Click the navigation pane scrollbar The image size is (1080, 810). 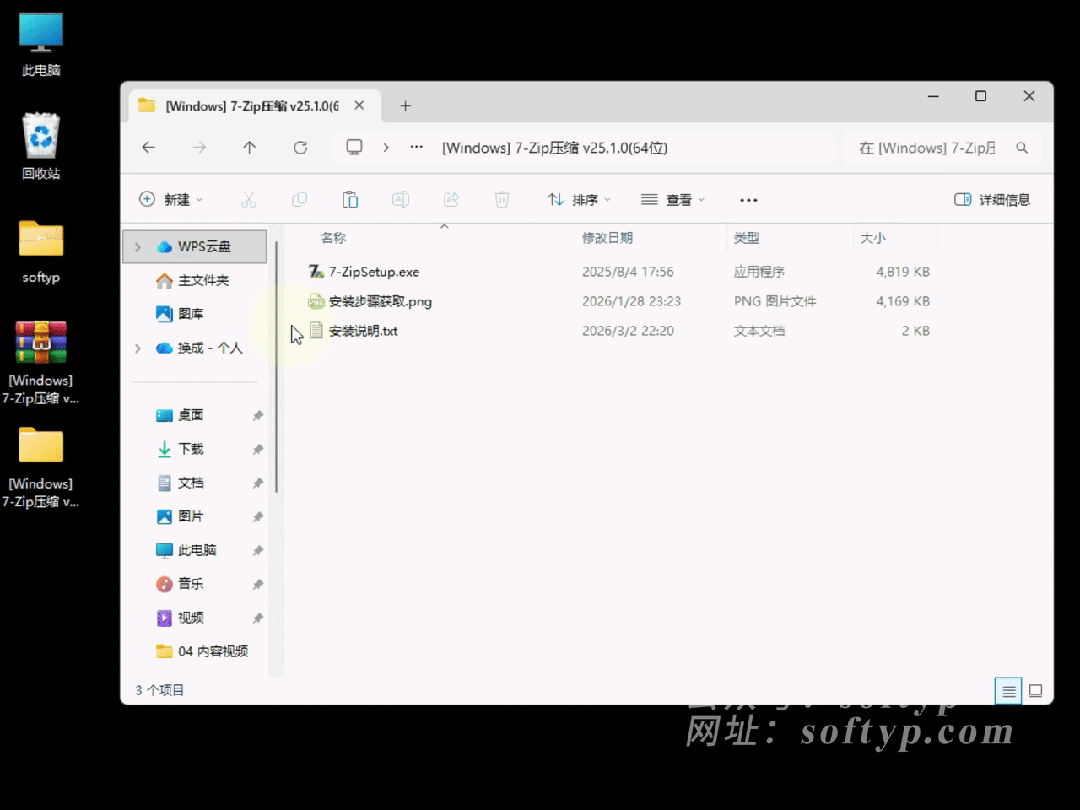tap(276, 366)
